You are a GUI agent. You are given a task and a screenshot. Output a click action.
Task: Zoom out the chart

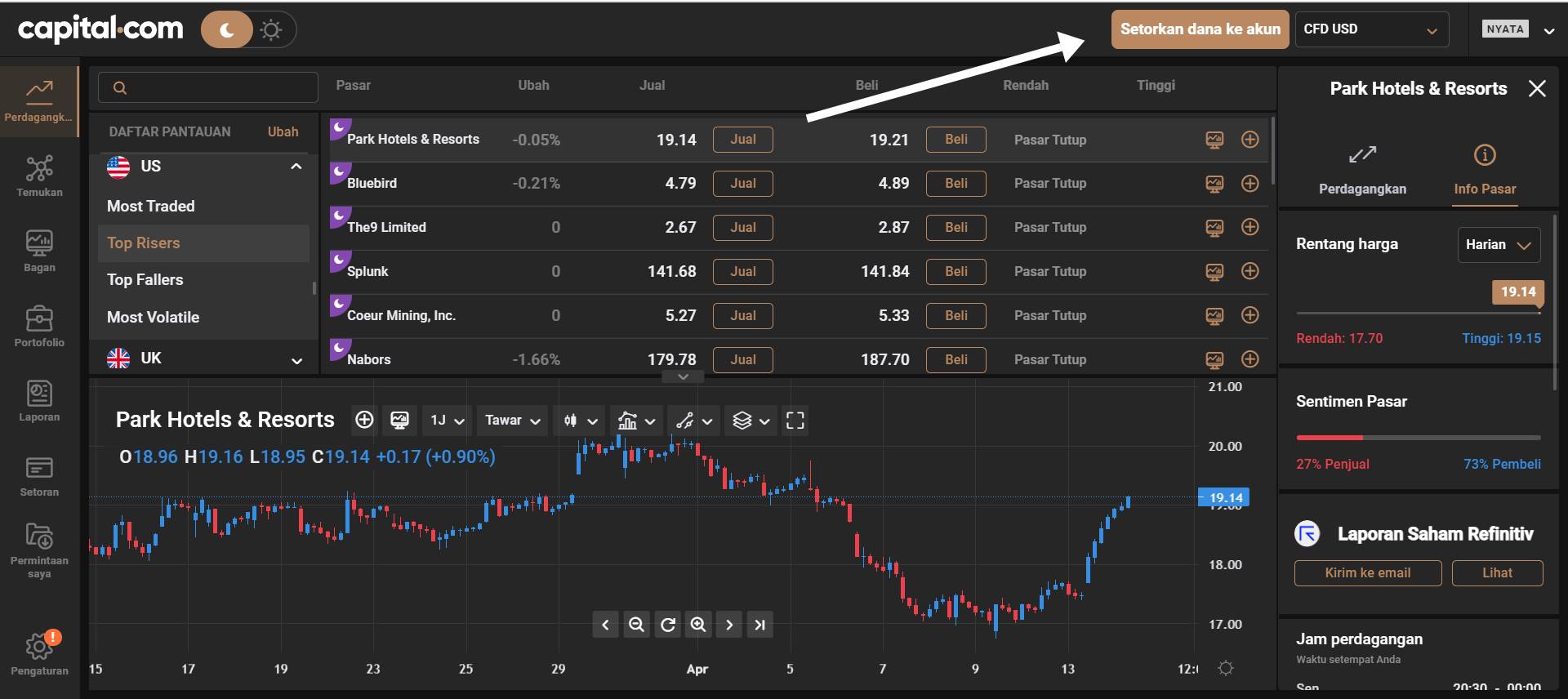[x=636, y=625]
